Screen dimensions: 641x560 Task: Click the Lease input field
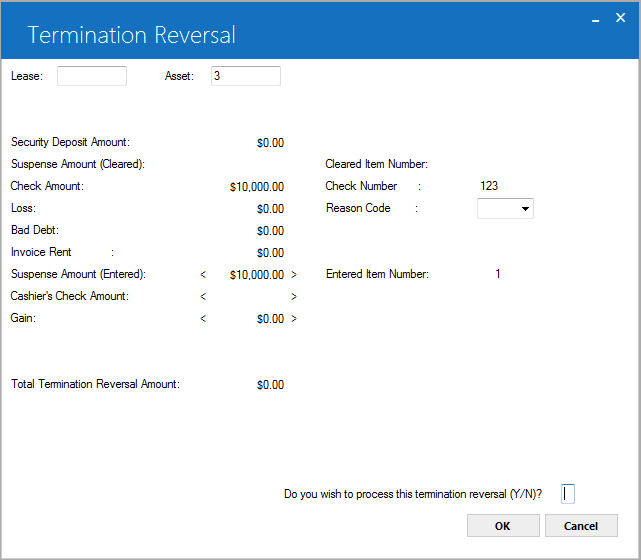[x=92, y=76]
